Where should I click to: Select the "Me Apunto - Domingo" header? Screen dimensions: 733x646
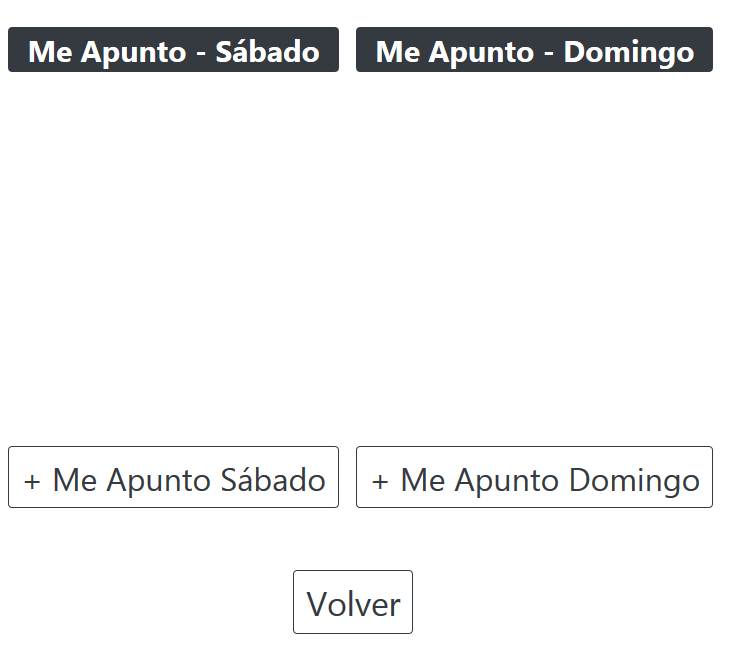pos(534,50)
